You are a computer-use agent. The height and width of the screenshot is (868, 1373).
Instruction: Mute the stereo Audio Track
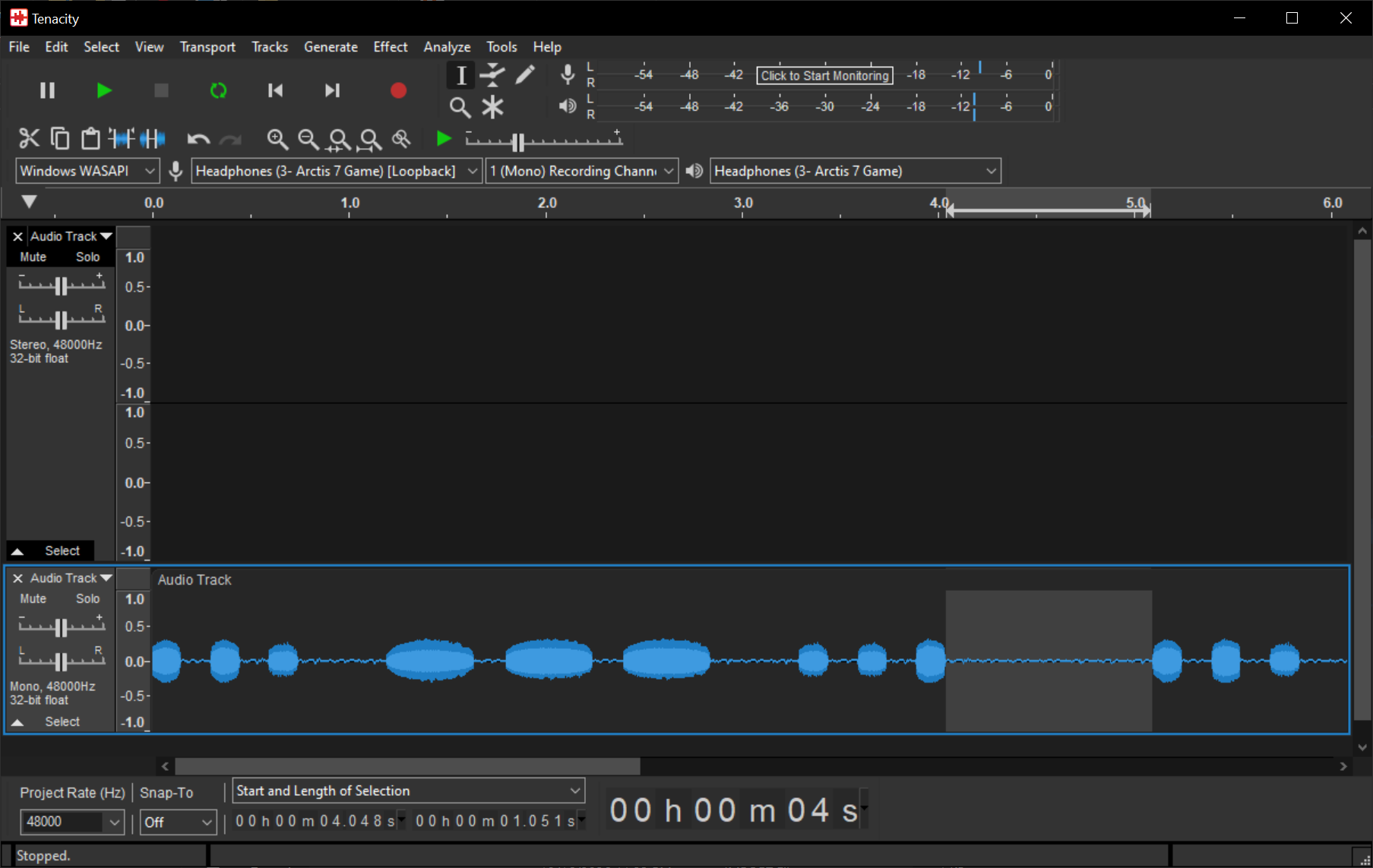pyautogui.click(x=33, y=257)
